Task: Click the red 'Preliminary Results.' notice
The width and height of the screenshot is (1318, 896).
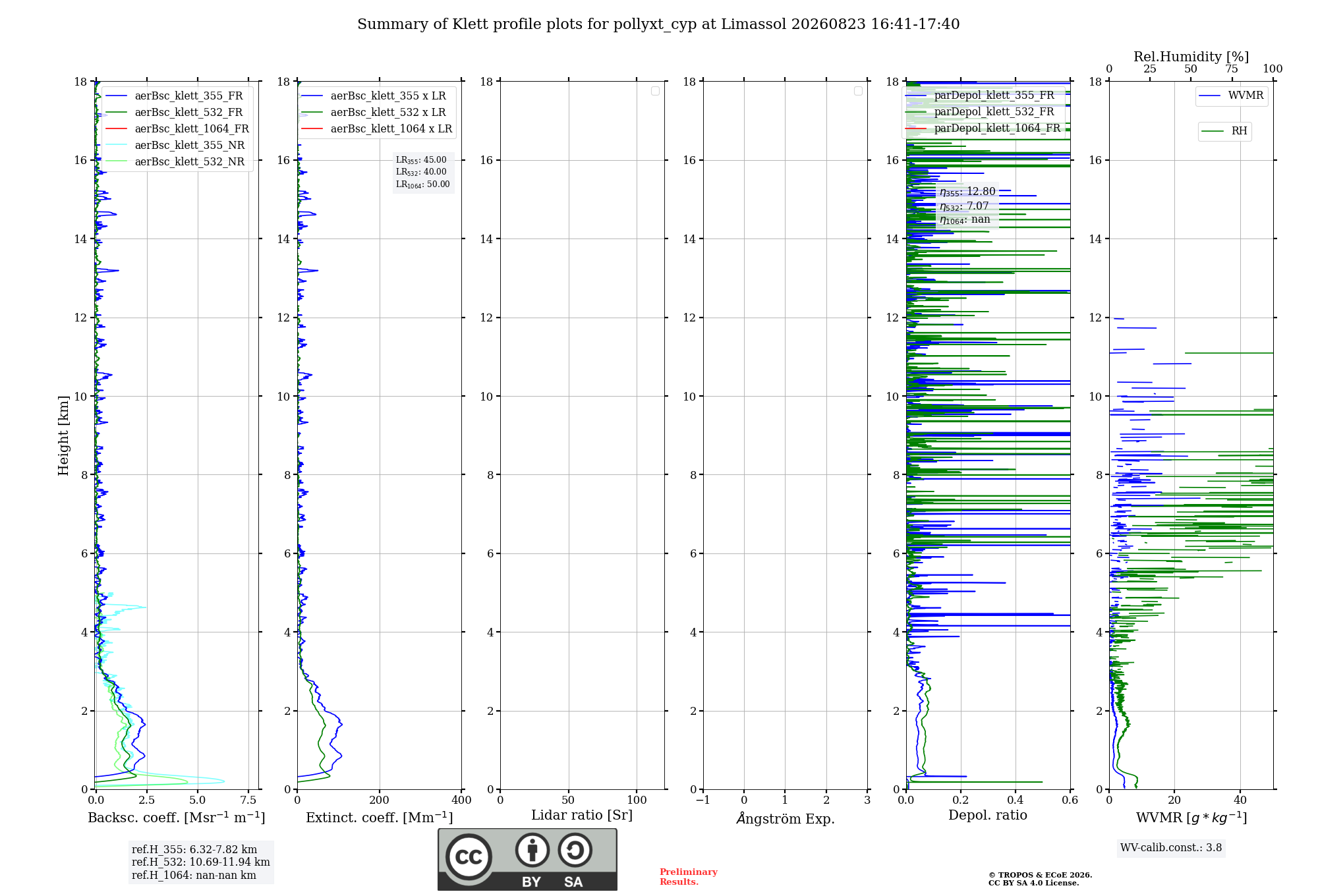Action: 689,877
